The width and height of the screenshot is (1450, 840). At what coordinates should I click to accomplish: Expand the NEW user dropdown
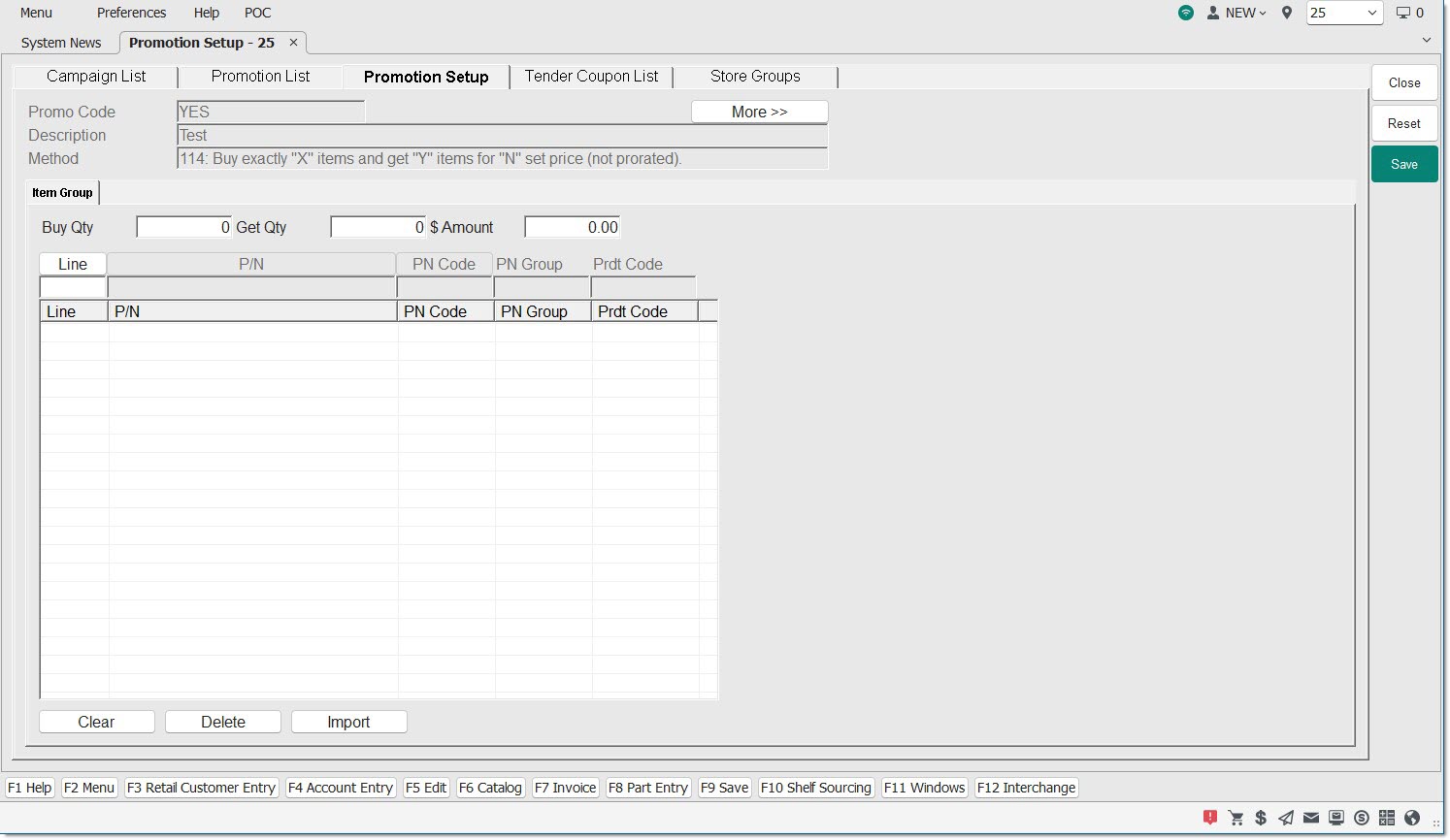click(1237, 13)
